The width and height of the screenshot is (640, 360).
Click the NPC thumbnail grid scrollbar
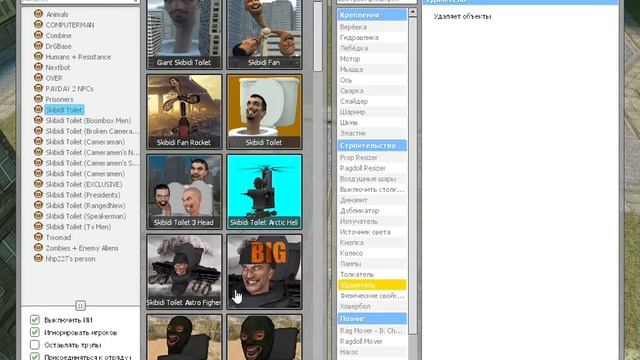[318, 36]
